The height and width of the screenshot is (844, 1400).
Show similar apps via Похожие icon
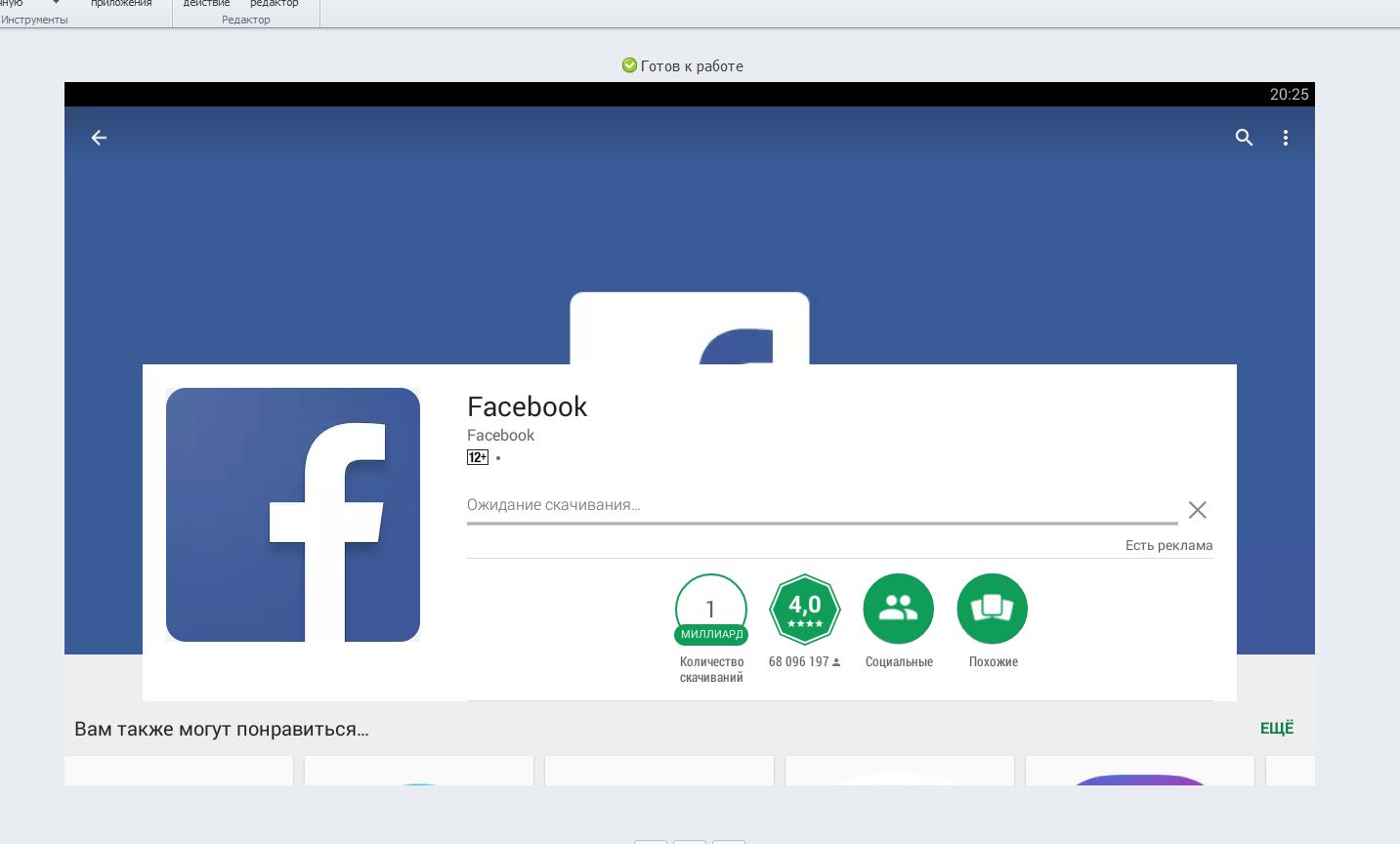993,609
